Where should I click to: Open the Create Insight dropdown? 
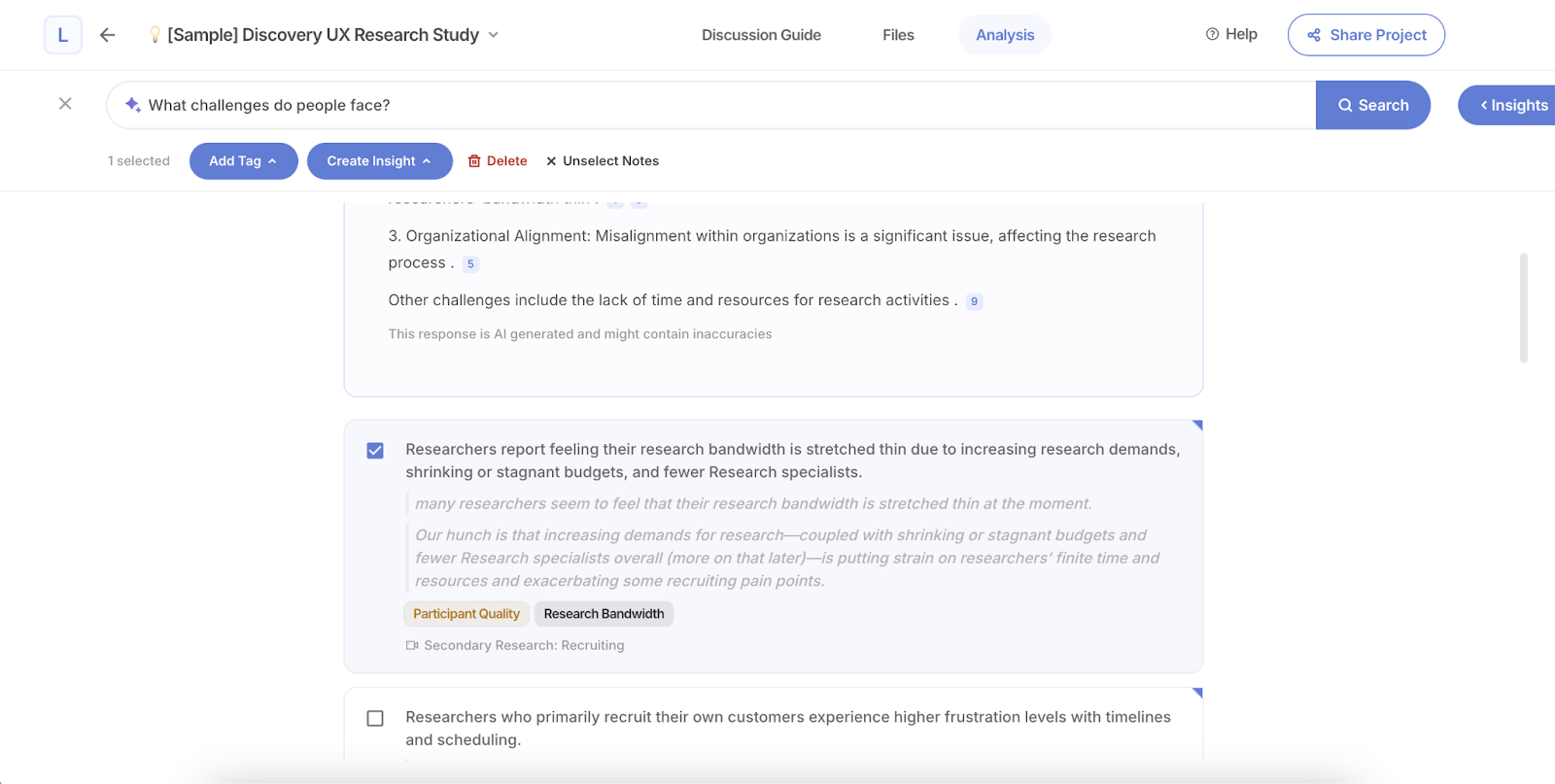point(380,161)
